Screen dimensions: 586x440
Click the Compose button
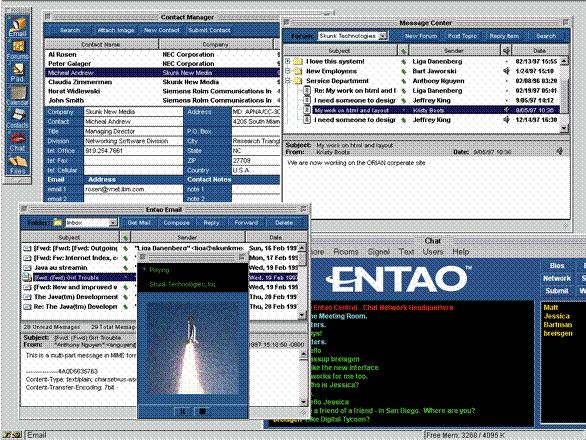point(176,223)
